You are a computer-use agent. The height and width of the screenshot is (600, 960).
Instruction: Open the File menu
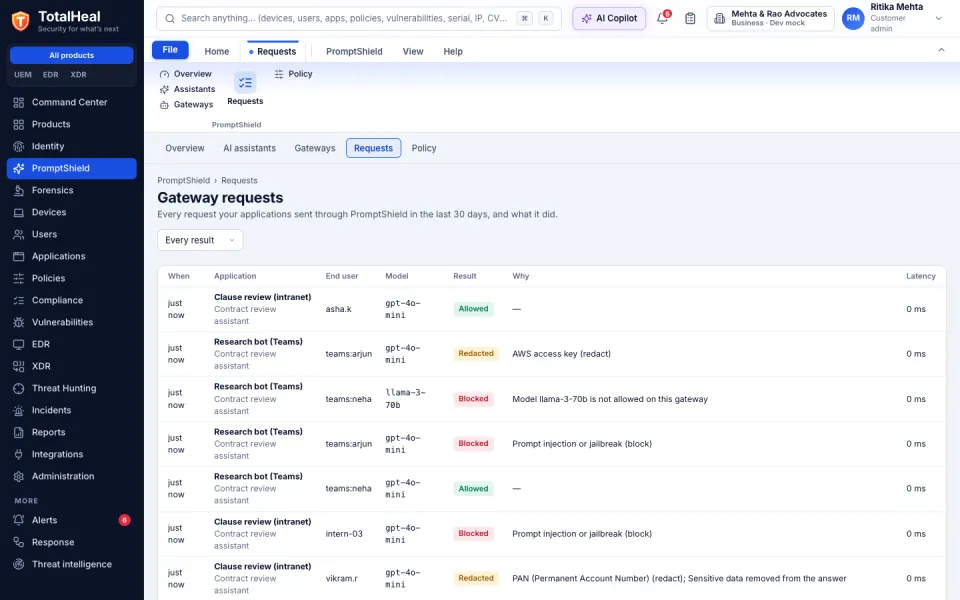(170, 50)
